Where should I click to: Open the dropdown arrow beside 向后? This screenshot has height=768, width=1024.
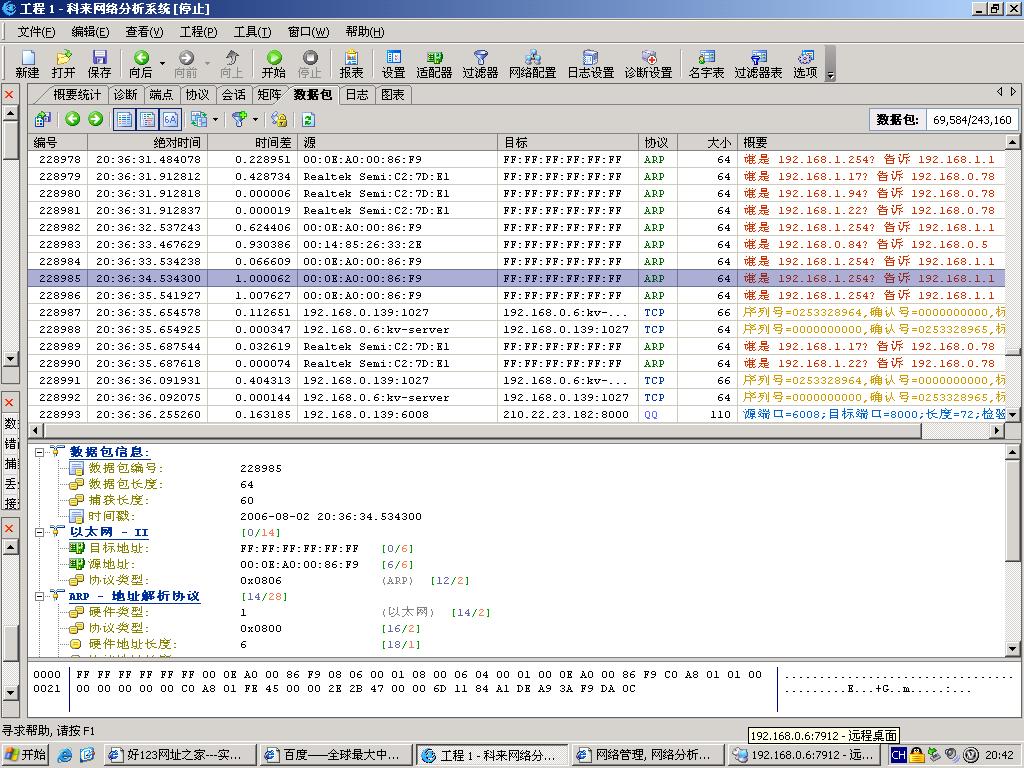[162, 63]
